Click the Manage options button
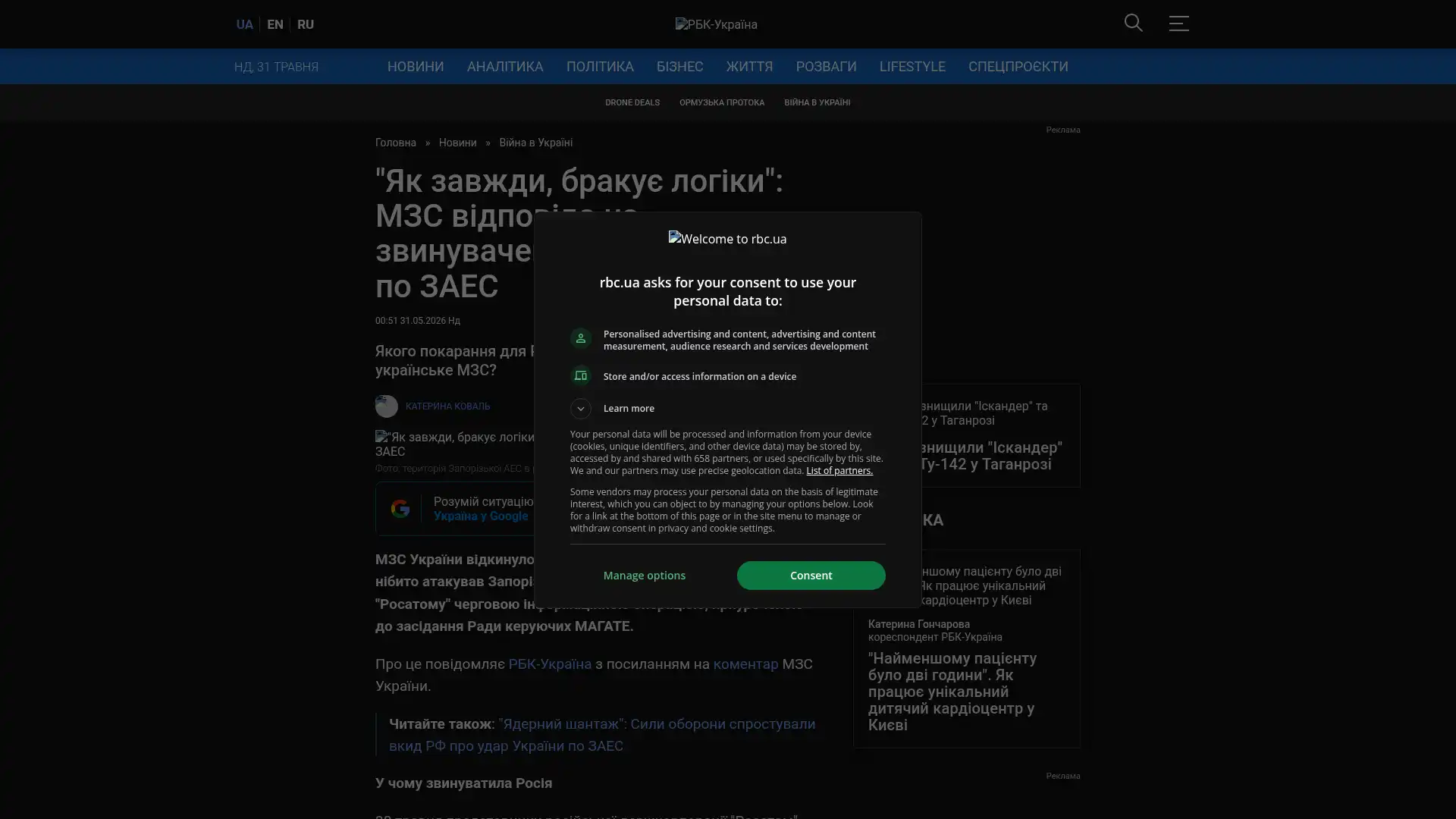Viewport: 1456px width, 819px height. coord(644,576)
